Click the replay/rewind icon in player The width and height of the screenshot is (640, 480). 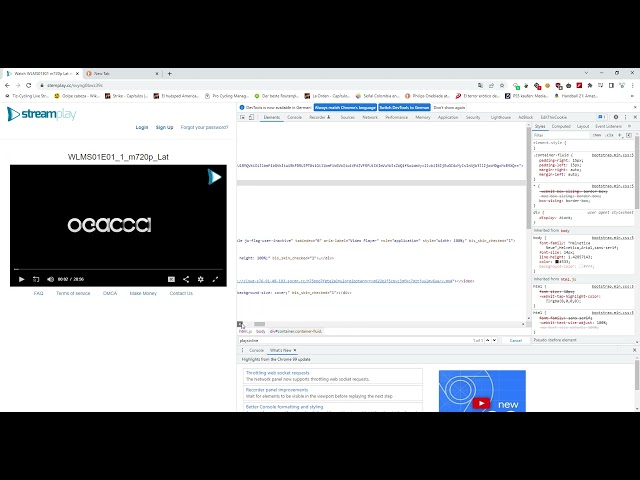click(x=36, y=279)
